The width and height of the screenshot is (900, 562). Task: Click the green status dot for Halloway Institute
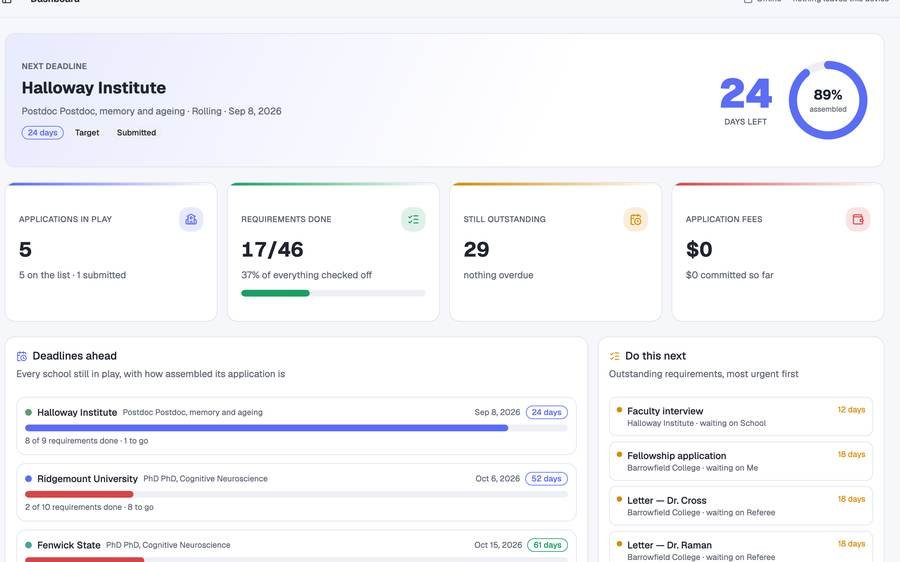click(28, 412)
